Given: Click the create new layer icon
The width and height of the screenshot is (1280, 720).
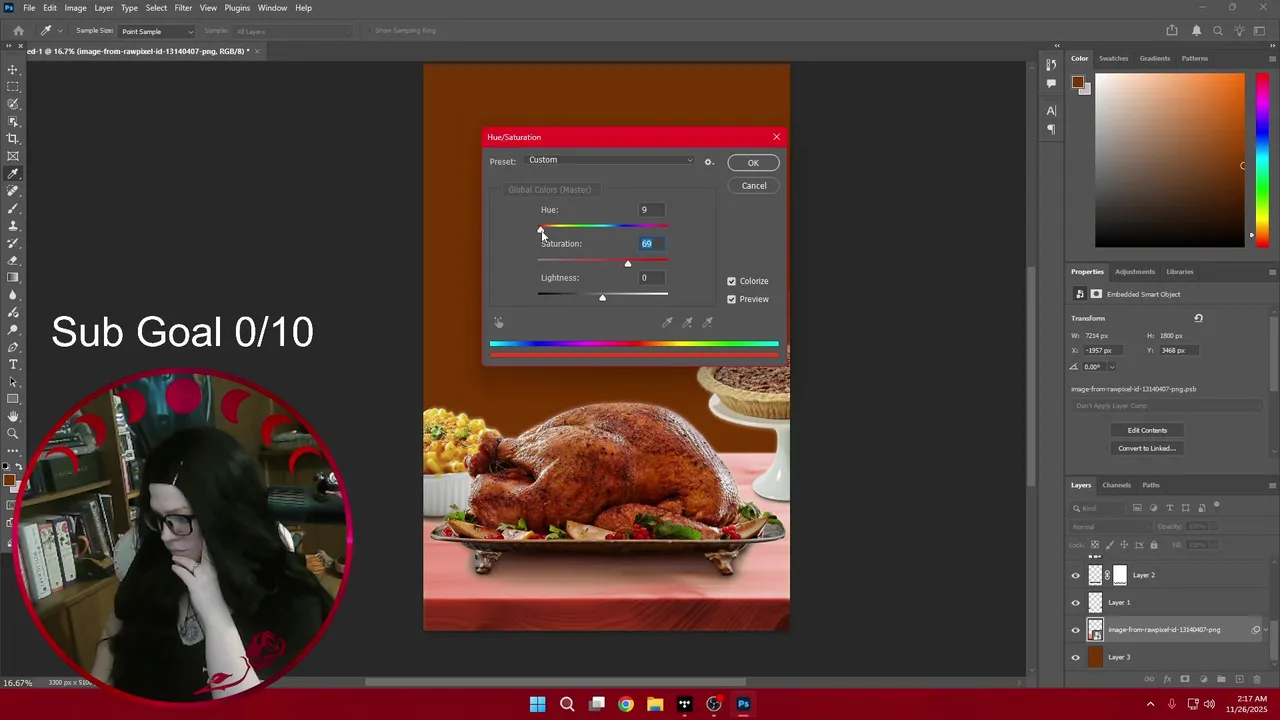Looking at the screenshot, I should pos(1239,679).
